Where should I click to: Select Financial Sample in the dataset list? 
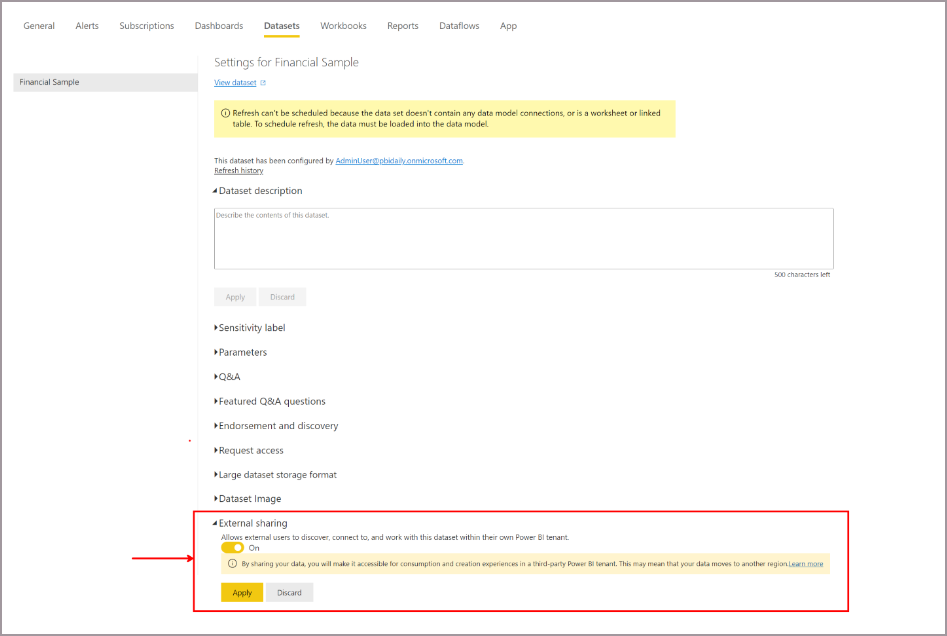click(x=105, y=82)
